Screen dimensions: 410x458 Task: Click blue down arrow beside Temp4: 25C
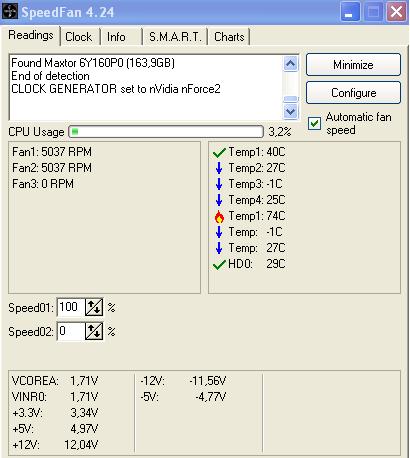(219, 200)
